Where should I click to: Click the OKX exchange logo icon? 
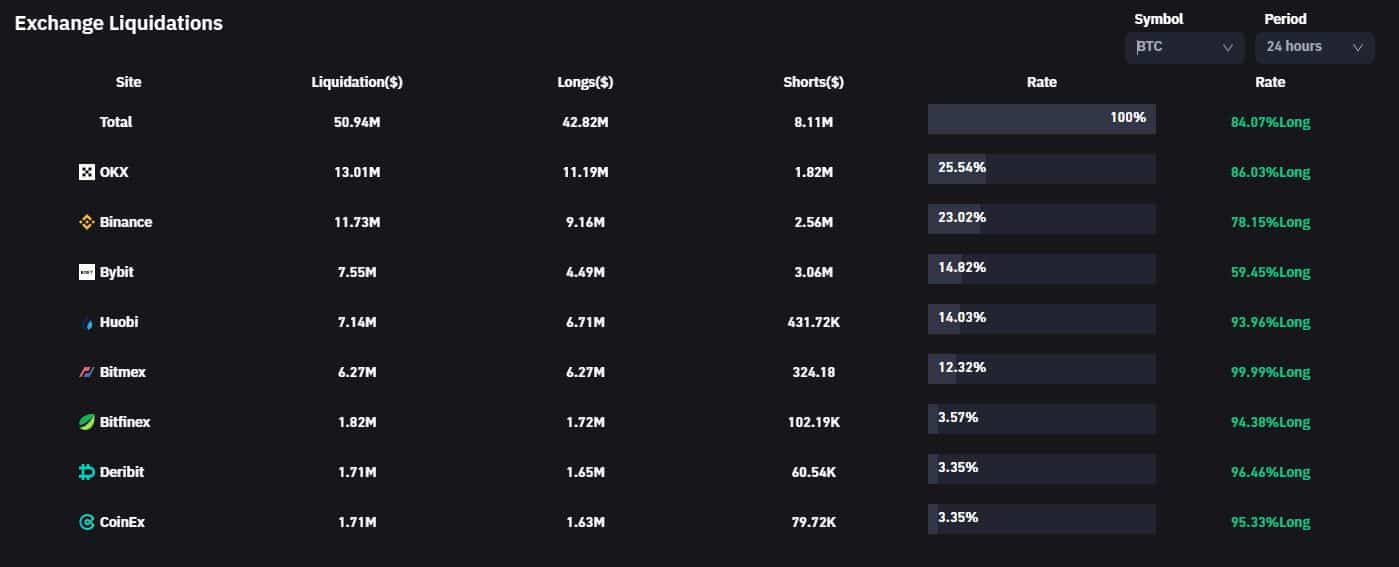(x=87, y=172)
